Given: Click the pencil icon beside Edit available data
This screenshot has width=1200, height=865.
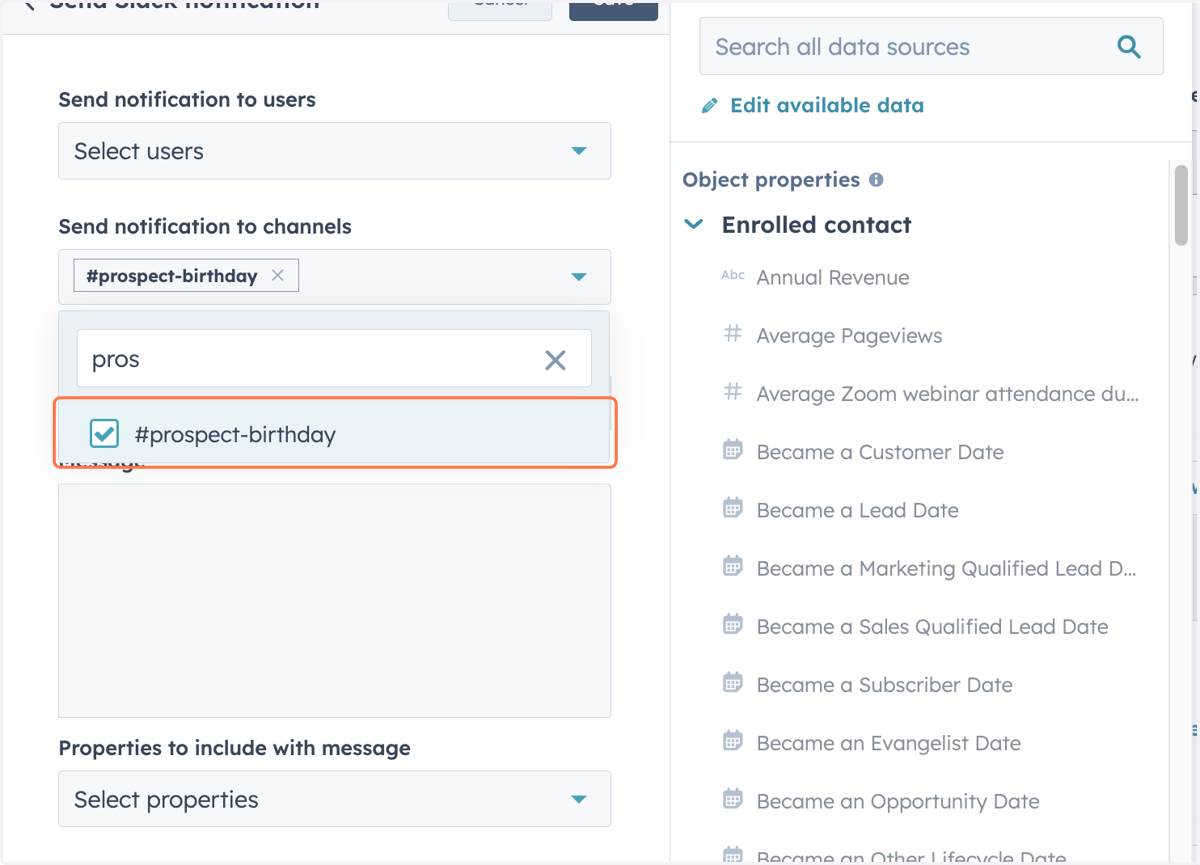Looking at the screenshot, I should tap(710, 105).
